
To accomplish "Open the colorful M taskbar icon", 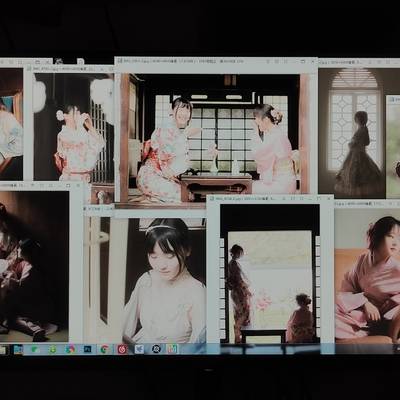I will pos(173,349).
